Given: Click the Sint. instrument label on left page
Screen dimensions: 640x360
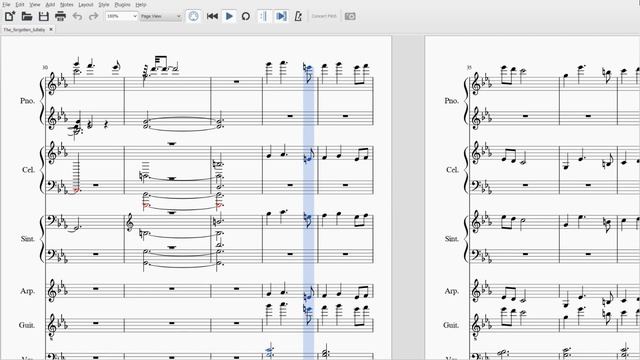Looking at the screenshot, I should tap(27, 239).
